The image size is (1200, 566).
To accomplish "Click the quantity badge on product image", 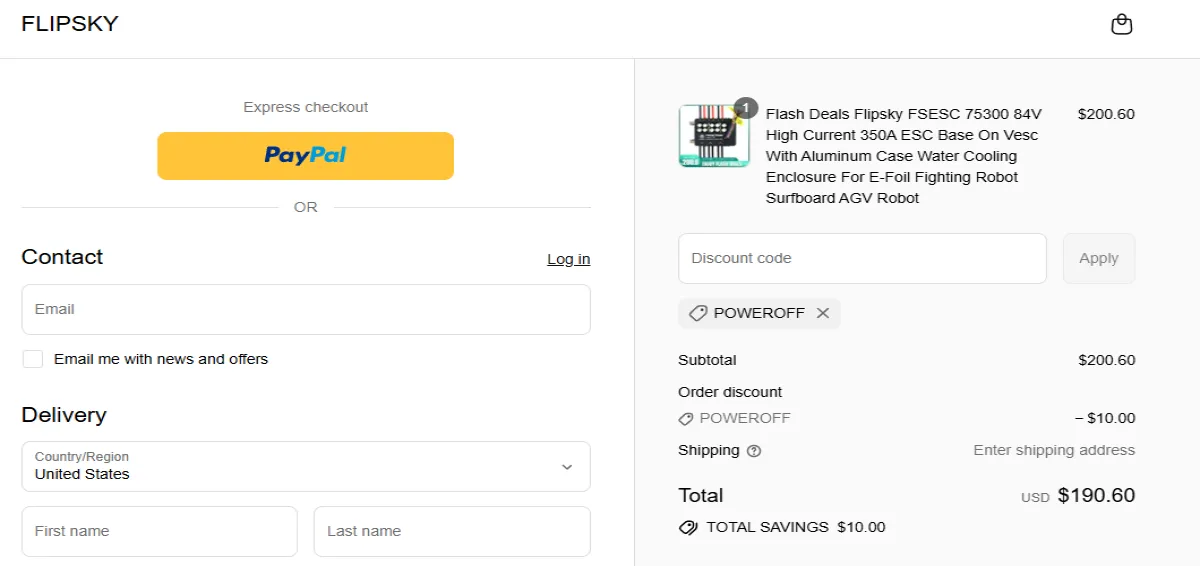I will tap(745, 107).
